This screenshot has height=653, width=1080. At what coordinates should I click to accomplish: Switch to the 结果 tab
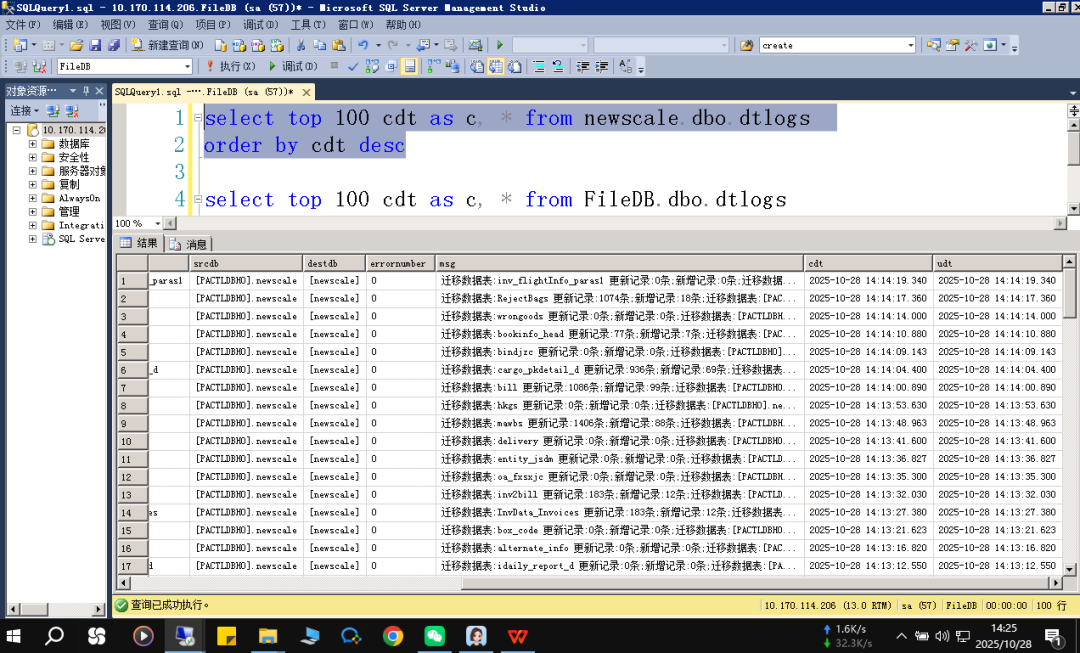pos(140,243)
